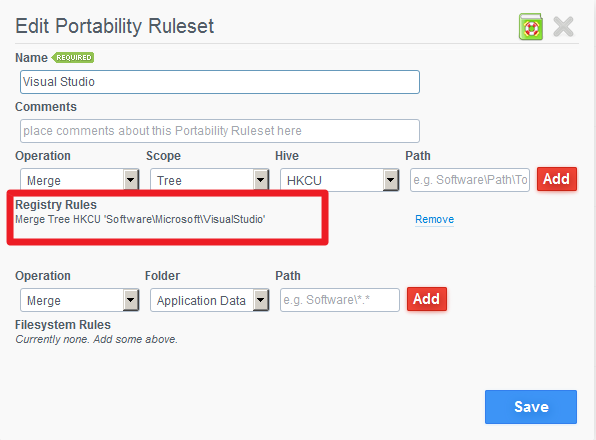This screenshot has width=596, height=440.
Task: Open the Hive HKCU dropdown
Action: click(x=339, y=180)
